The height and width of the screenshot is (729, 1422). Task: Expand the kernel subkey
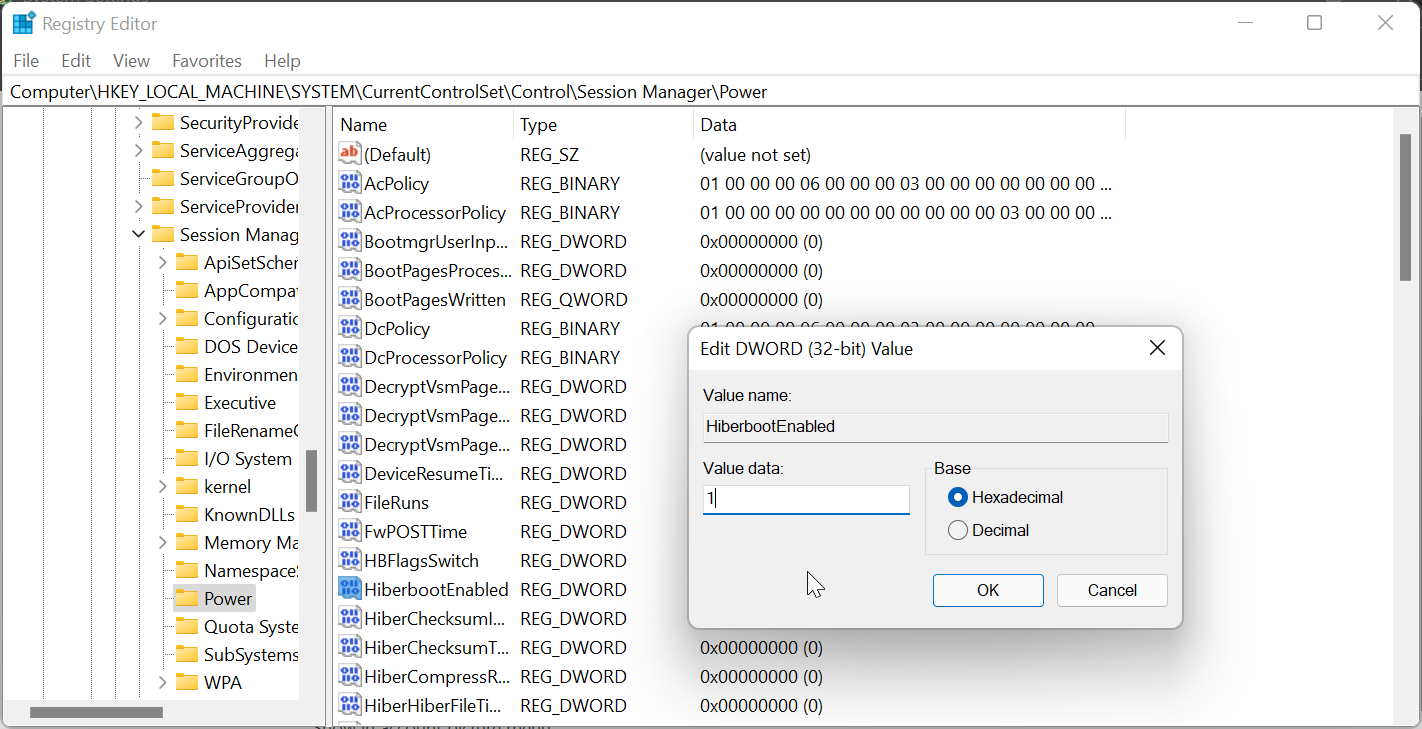[x=163, y=486]
